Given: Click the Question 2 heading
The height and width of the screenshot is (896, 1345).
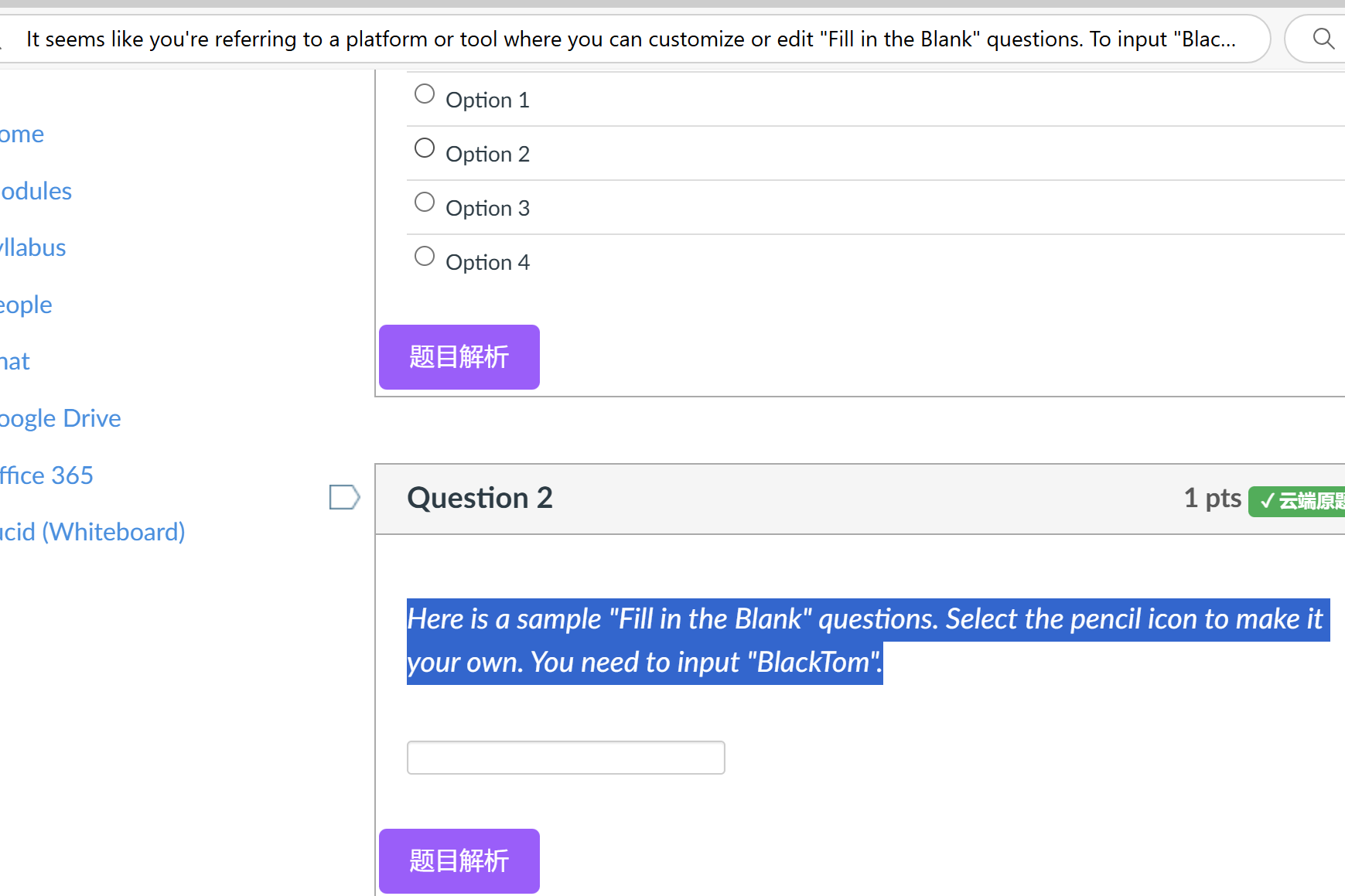Looking at the screenshot, I should 480,498.
